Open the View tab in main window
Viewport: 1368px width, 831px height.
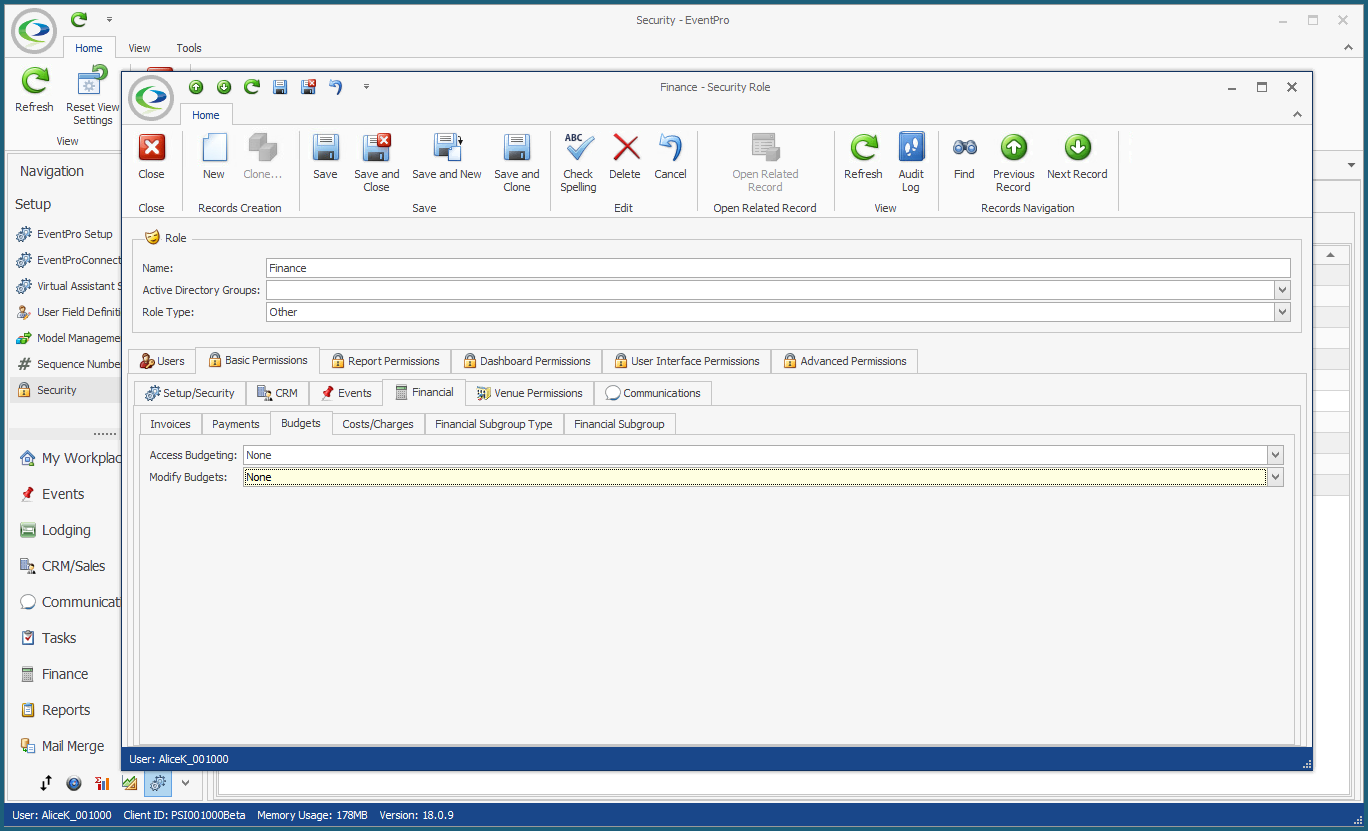(140, 48)
